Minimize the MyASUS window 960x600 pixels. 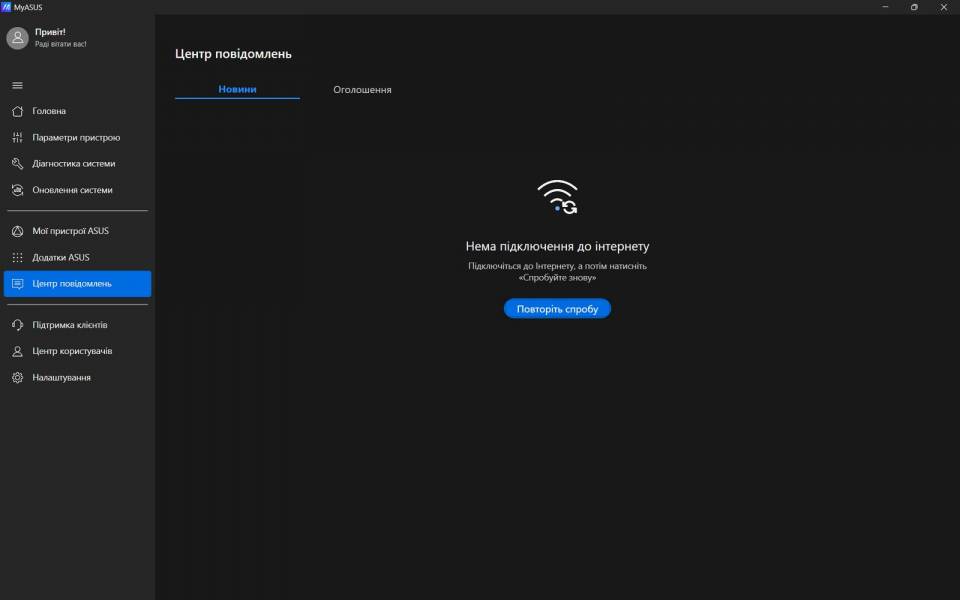(885, 7)
